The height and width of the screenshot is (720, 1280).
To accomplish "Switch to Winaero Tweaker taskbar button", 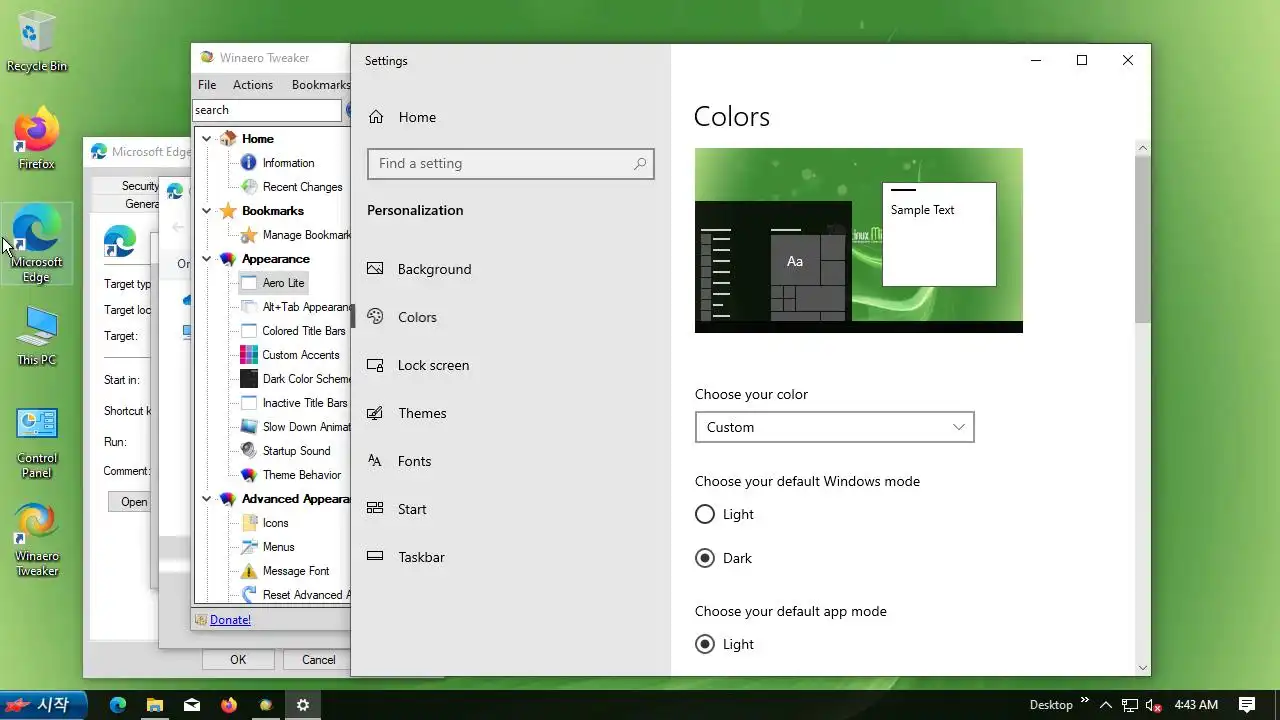I will [x=266, y=705].
